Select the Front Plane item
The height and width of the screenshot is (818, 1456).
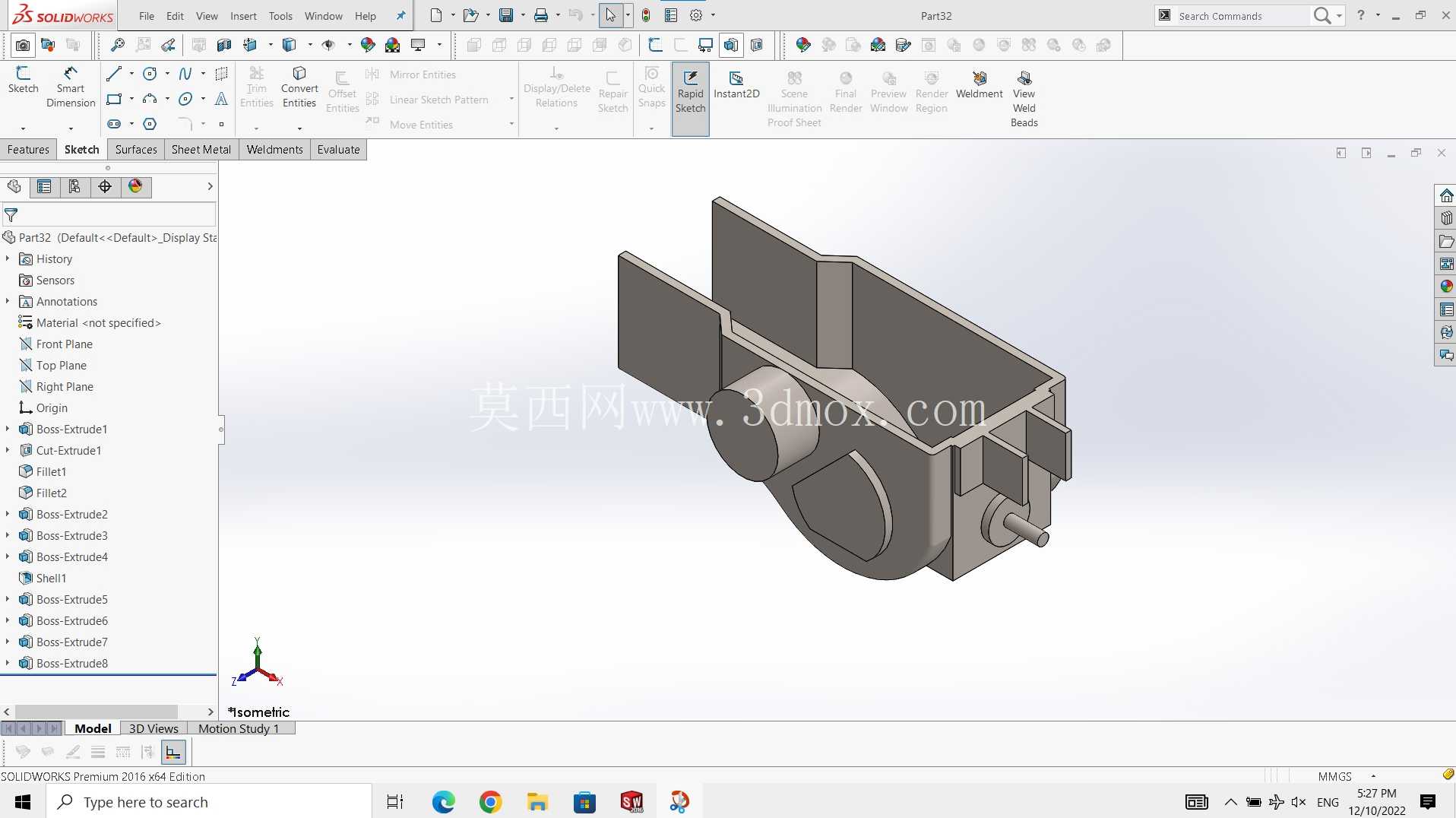[x=64, y=344]
